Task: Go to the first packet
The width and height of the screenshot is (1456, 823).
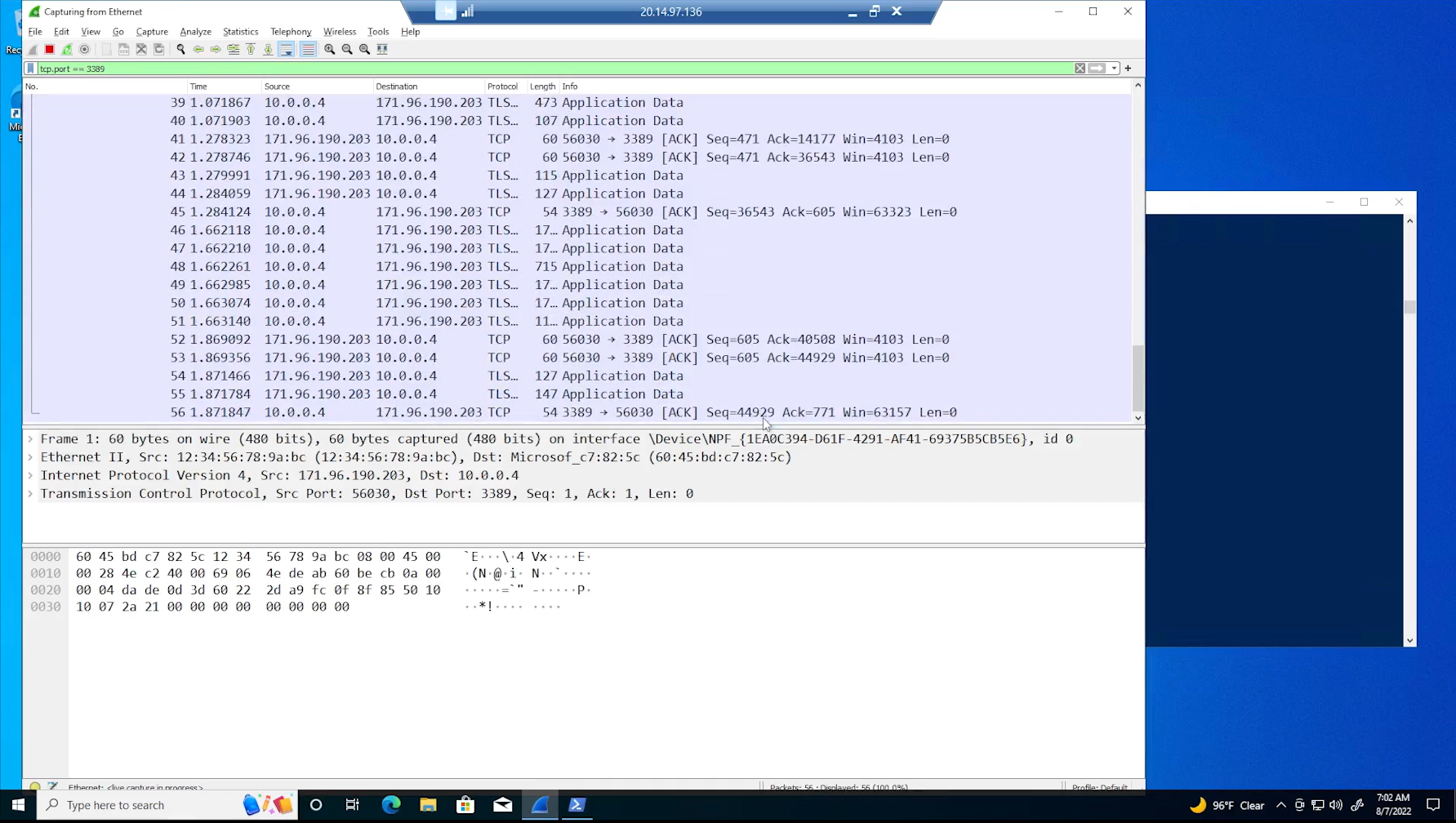Action: (x=251, y=49)
